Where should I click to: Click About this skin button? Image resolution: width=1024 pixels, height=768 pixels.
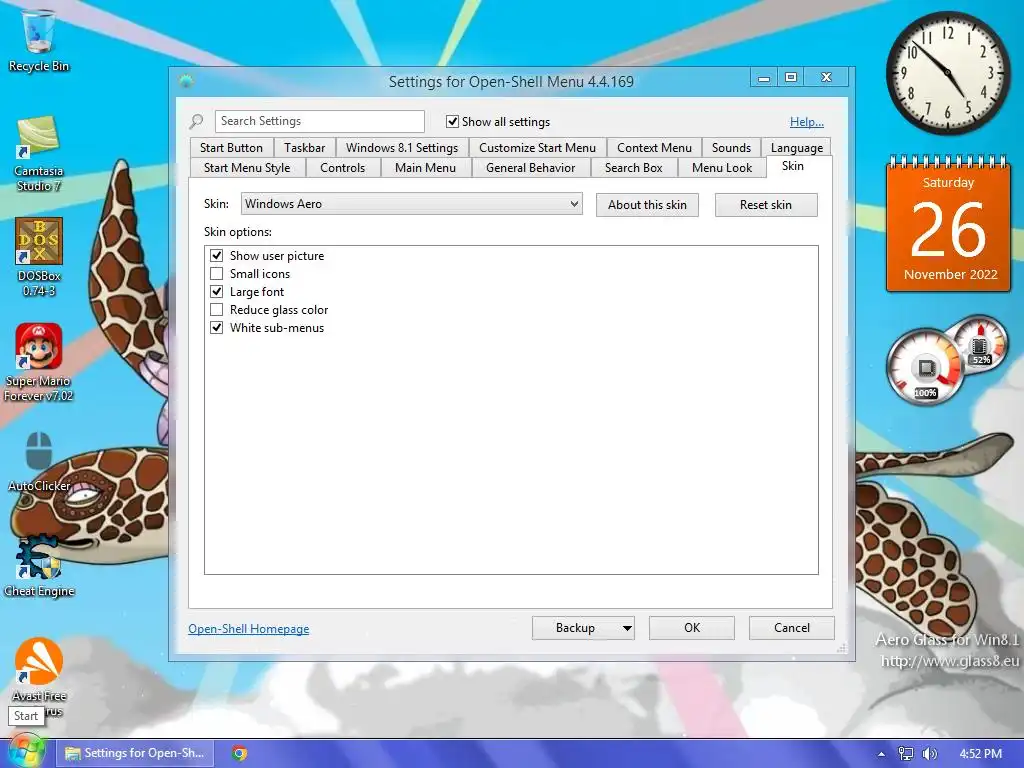(x=647, y=205)
